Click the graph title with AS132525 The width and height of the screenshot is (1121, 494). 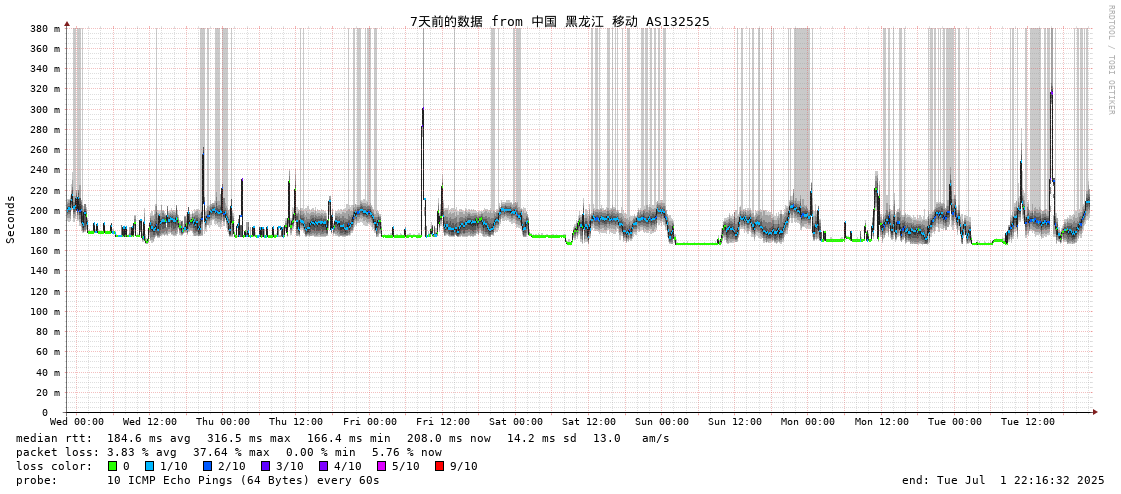coord(560,21)
